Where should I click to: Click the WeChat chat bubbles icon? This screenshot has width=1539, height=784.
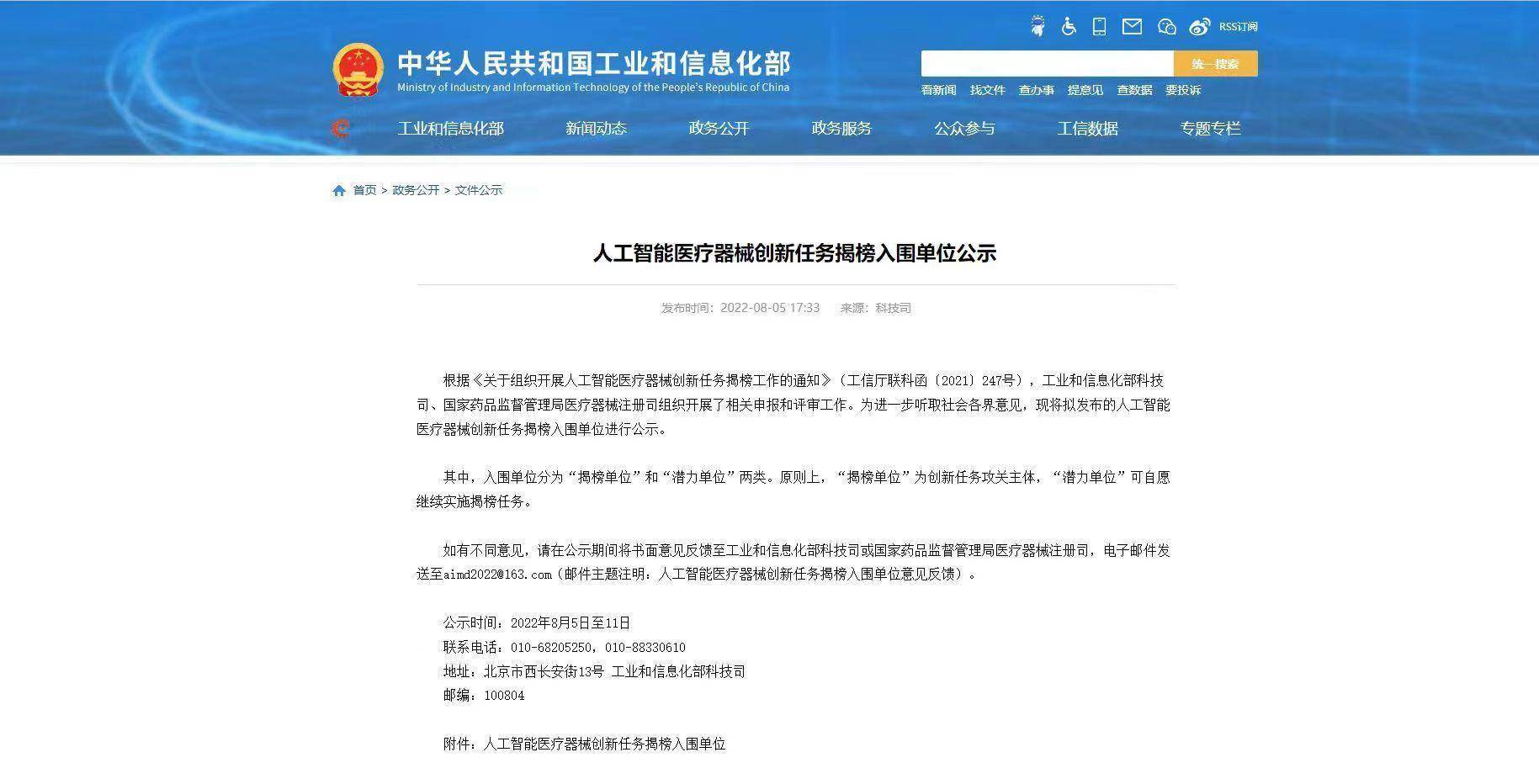click(x=1166, y=27)
